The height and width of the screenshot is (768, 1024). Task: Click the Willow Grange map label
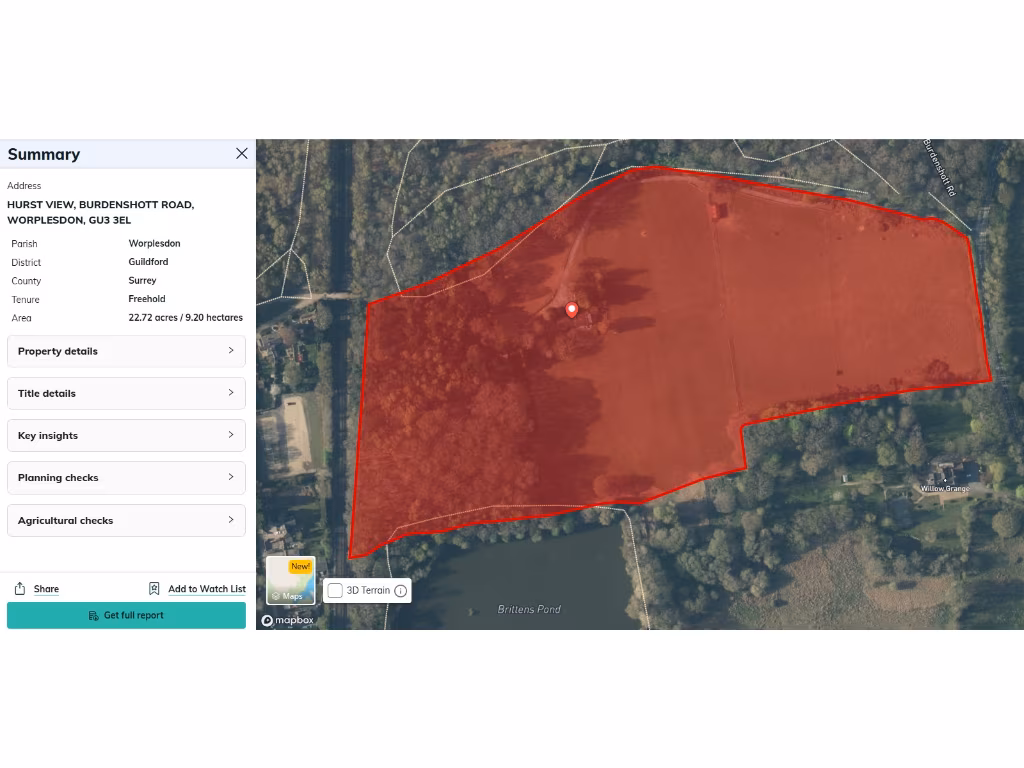pyautogui.click(x=944, y=489)
